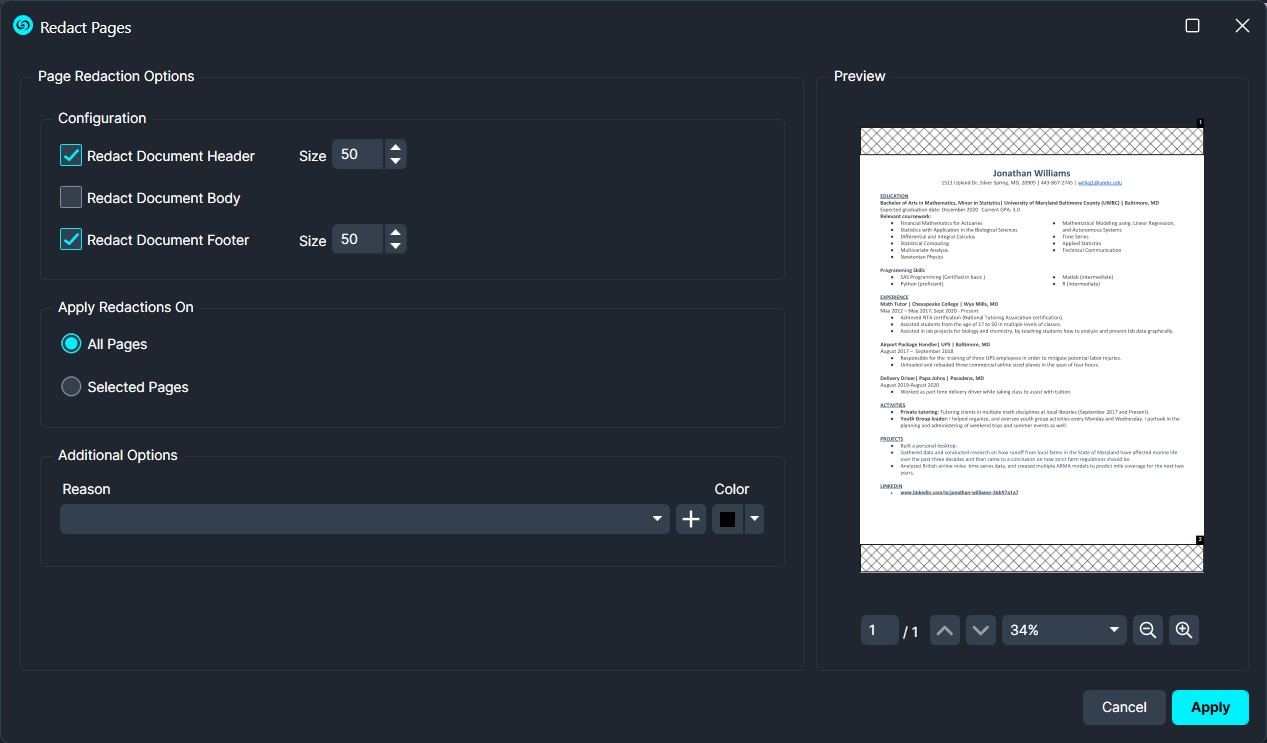Decrease the header size with down arrow

pos(395,161)
